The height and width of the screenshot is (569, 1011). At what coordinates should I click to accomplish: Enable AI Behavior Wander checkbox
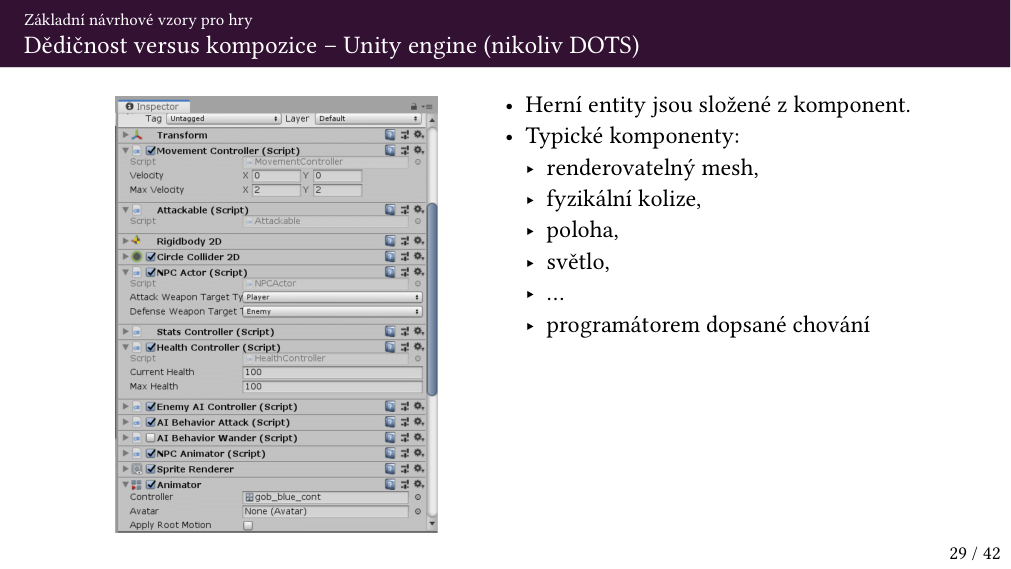[x=151, y=437]
